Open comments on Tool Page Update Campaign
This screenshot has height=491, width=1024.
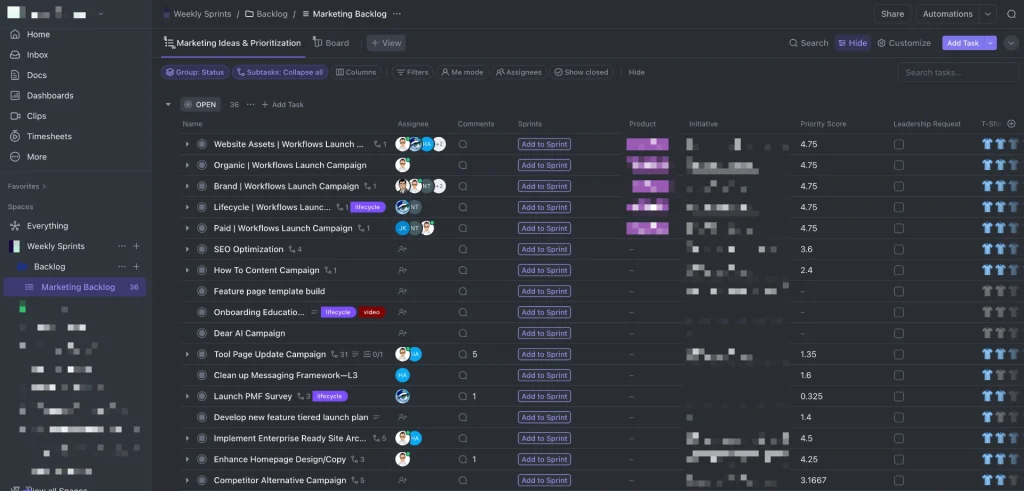463,354
